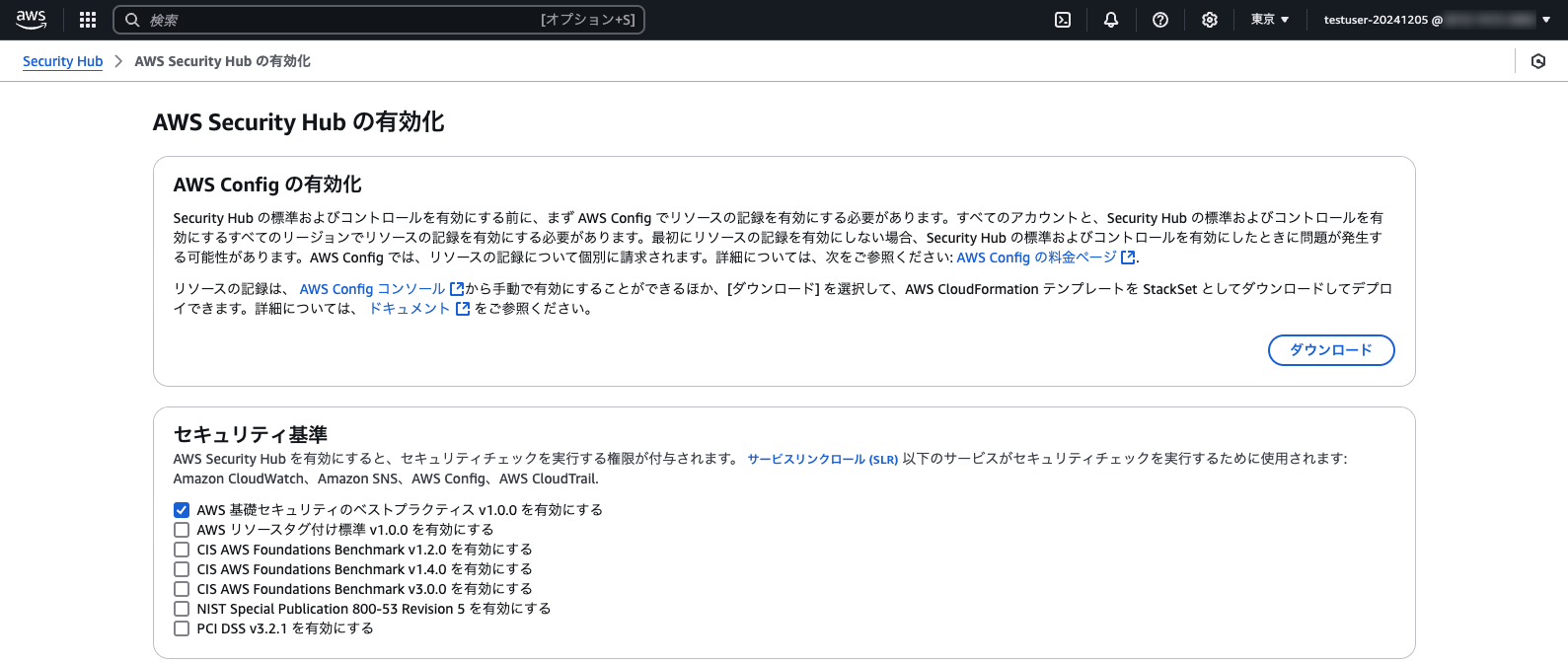
Task: Open the notifications bell icon
Action: click(1111, 20)
